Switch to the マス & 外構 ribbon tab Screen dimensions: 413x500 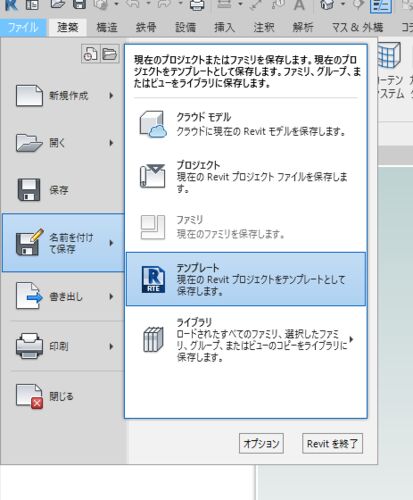click(358, 27)
